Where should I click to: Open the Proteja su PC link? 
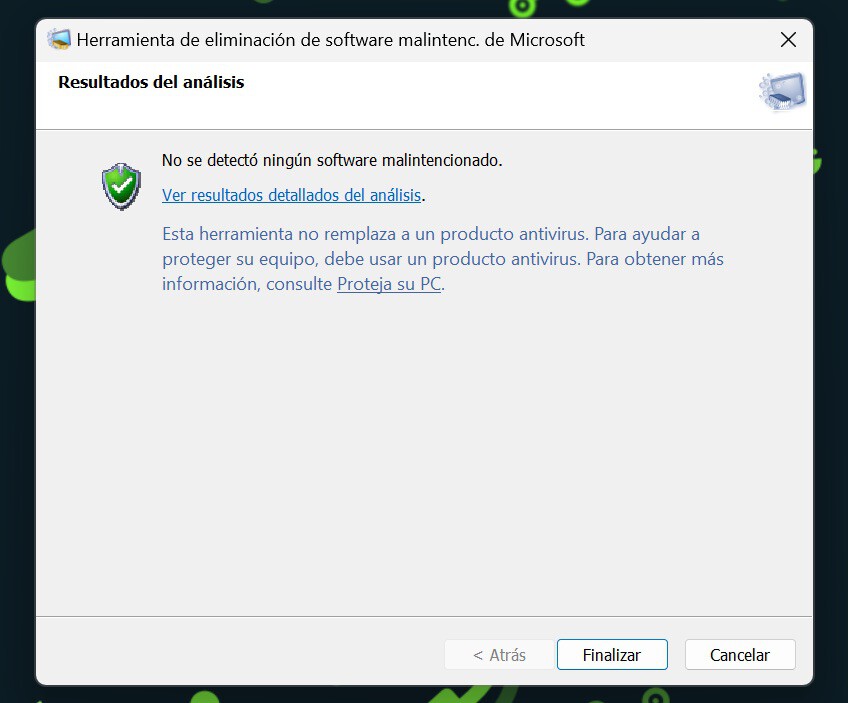389,284
